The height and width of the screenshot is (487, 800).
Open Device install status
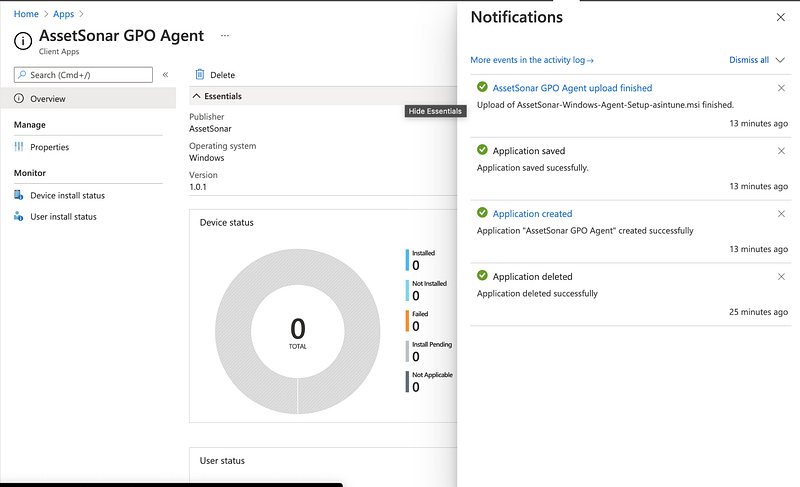67,195
